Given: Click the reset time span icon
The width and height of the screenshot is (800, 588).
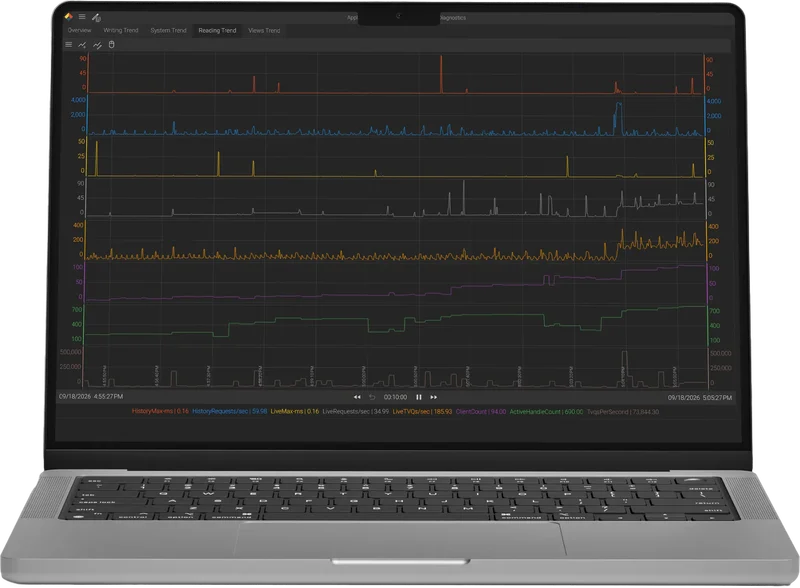Looking at the screenshot, I should tap(372, 397).
